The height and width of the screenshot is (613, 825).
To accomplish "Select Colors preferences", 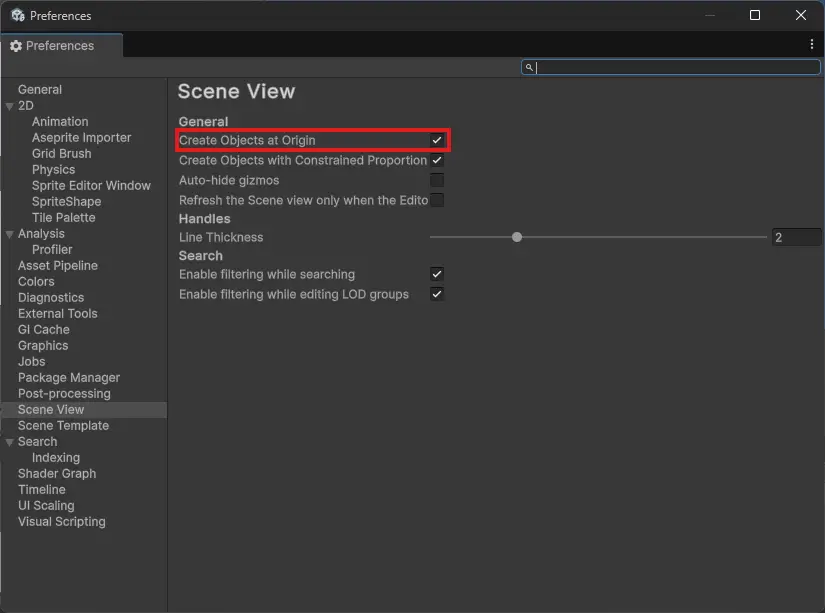I will 36,282.
